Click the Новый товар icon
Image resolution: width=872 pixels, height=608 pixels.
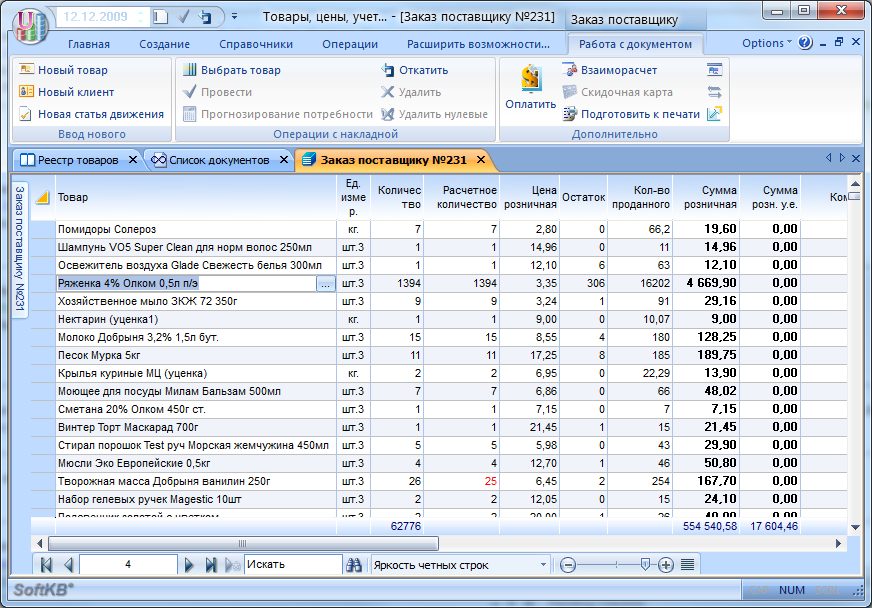[26, 70]
